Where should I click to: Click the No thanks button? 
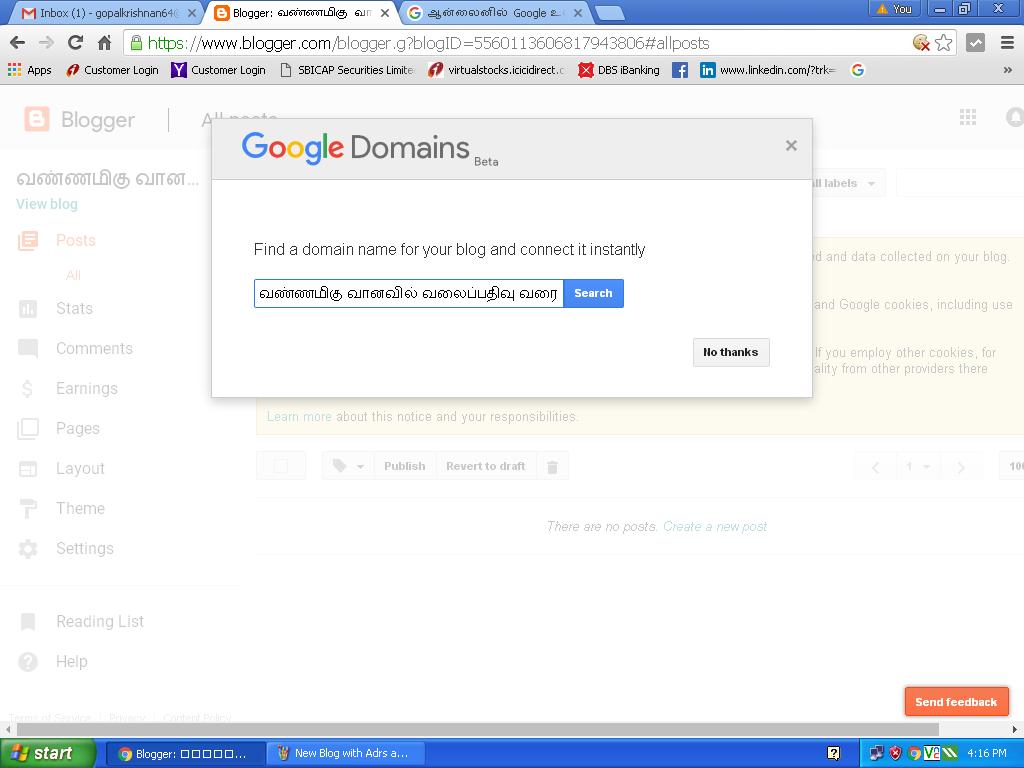click(731, 352)
